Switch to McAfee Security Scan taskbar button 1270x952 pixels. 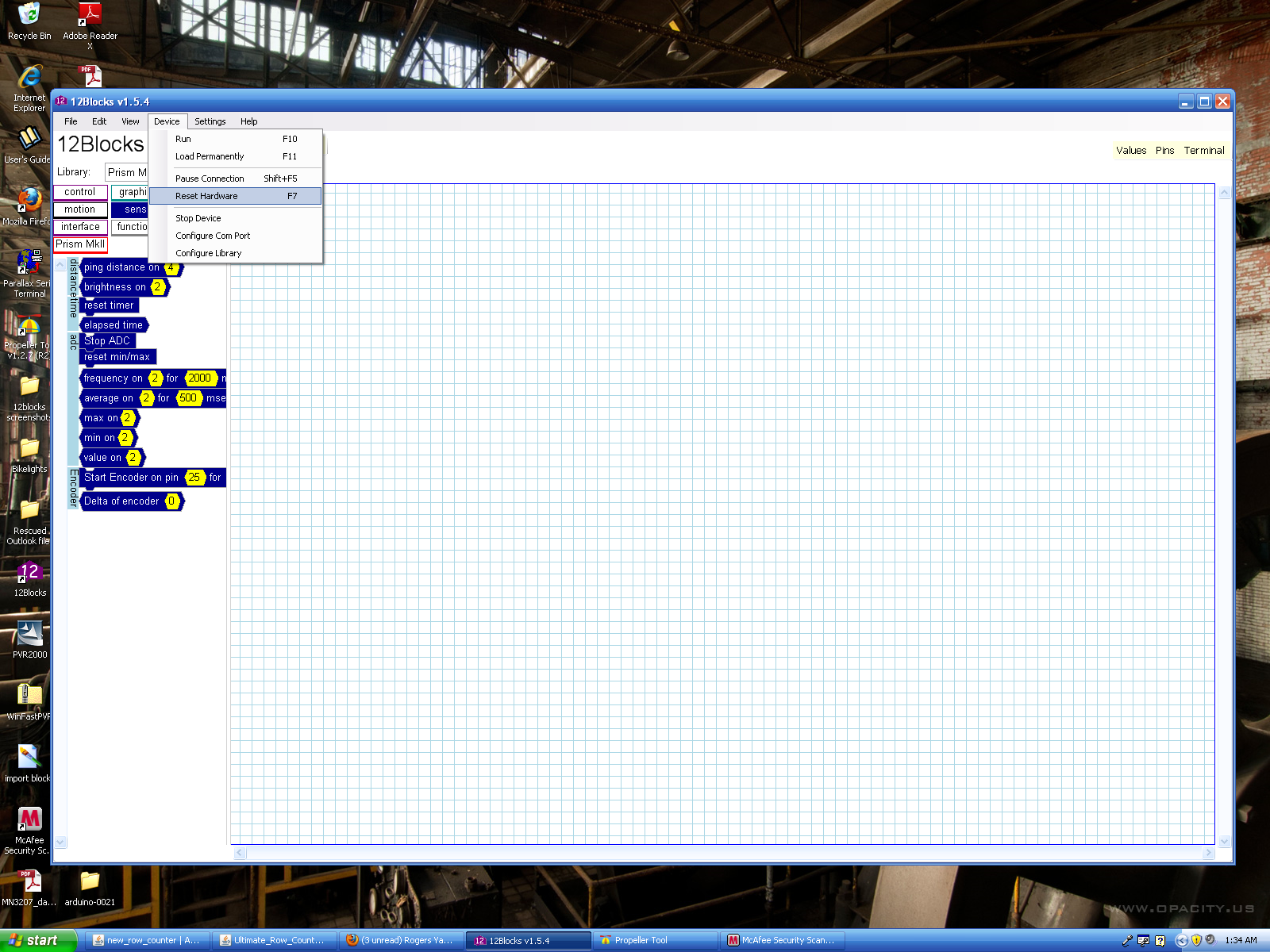[x=783, y=941]
